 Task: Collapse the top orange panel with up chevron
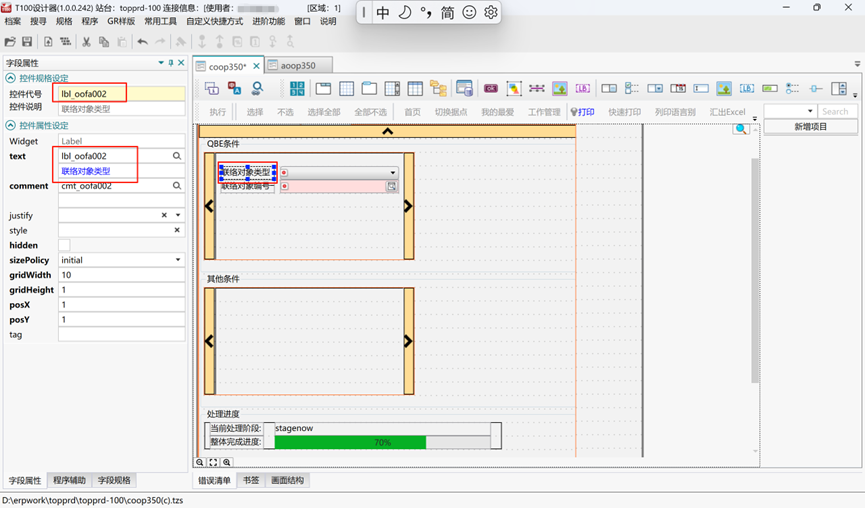tap(387, 131)
